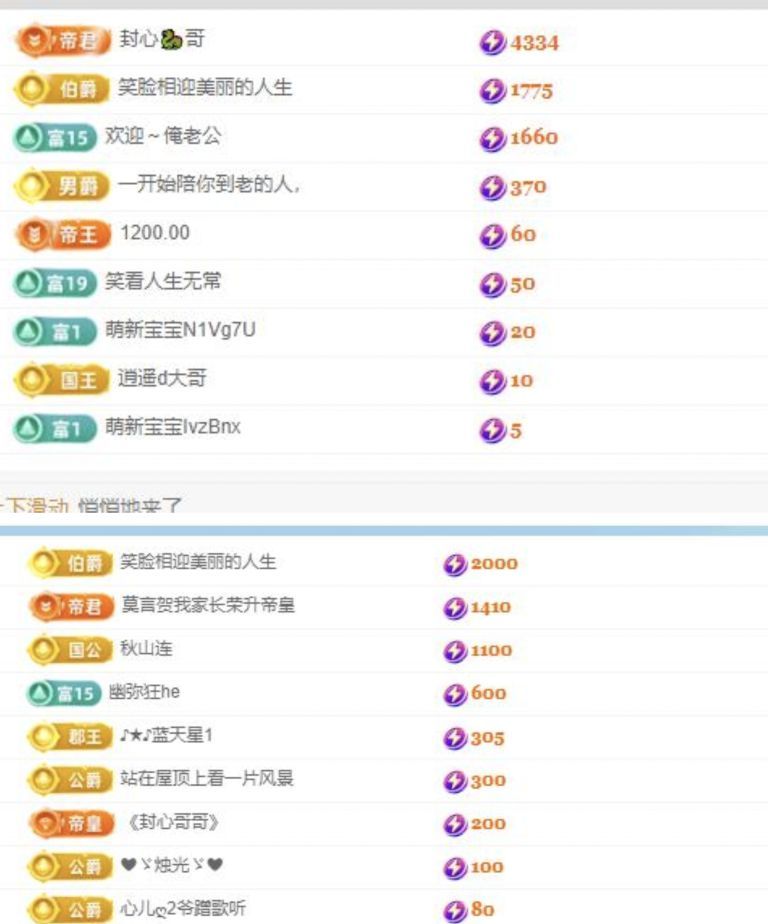Image resolution: width=768 pixels, height=924 pixels.
Task: Open user named 1200.00
Action: point(155,233)
